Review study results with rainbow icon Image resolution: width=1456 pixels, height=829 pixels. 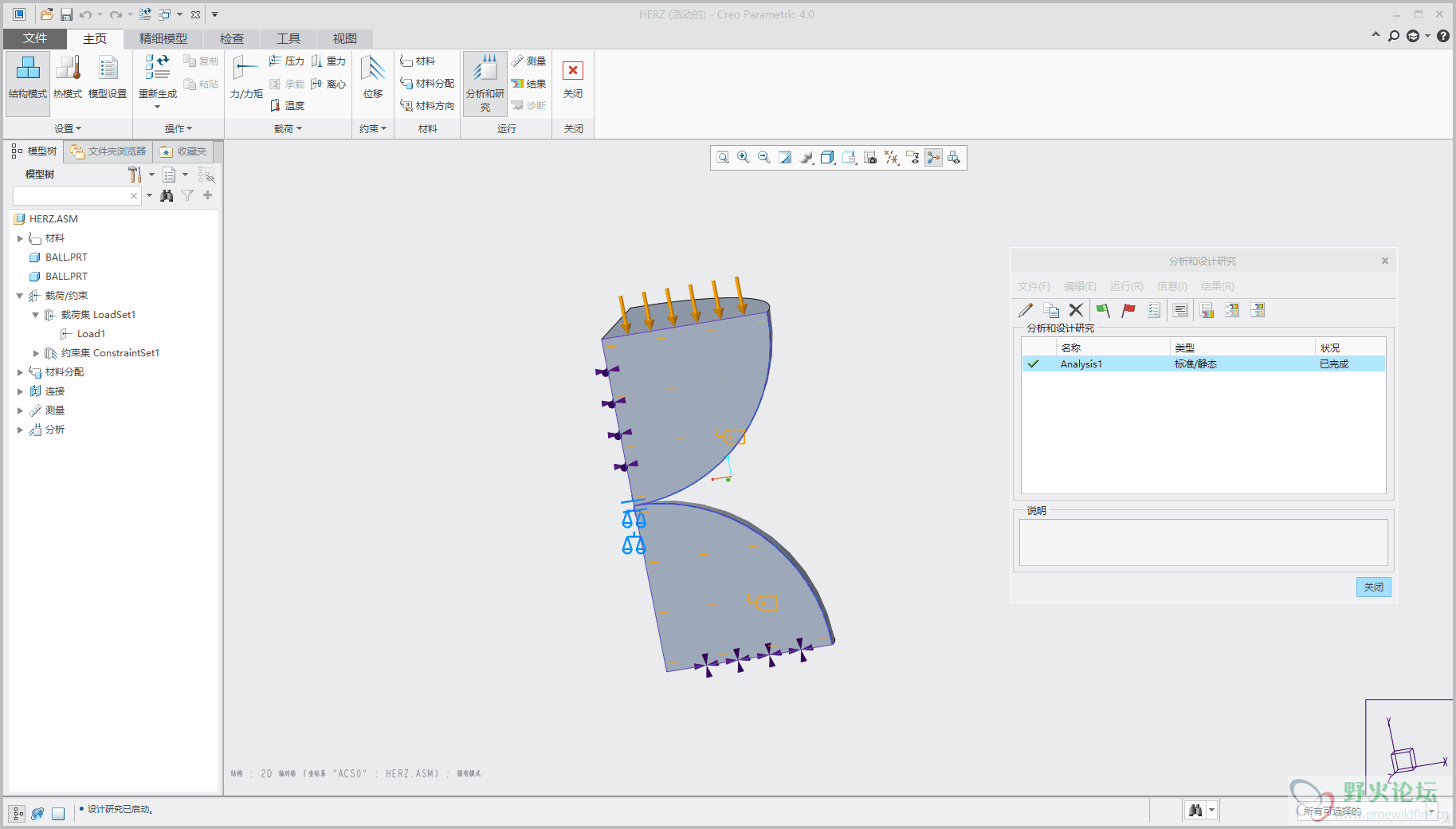[1207, 311]
